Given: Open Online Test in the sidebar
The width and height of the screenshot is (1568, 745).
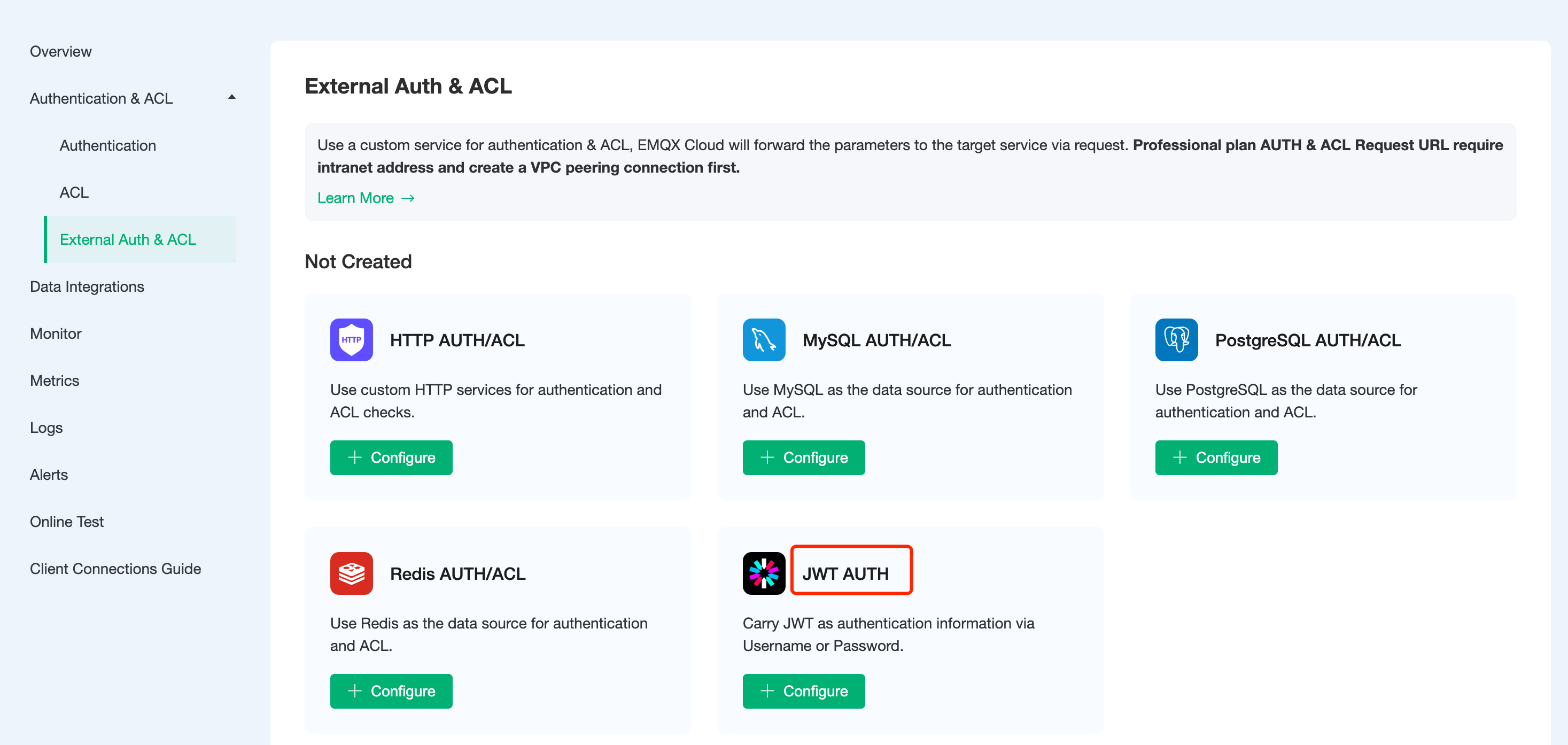Looking at the screenshot, I should 67,522.
